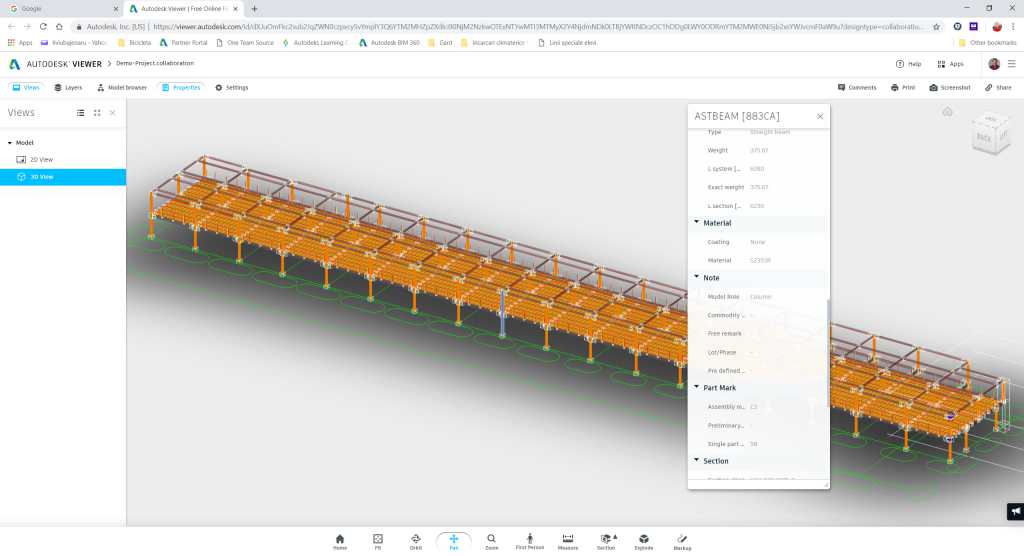Open the Autodesk BIM 360 bookmark

(x=389, y=42)
